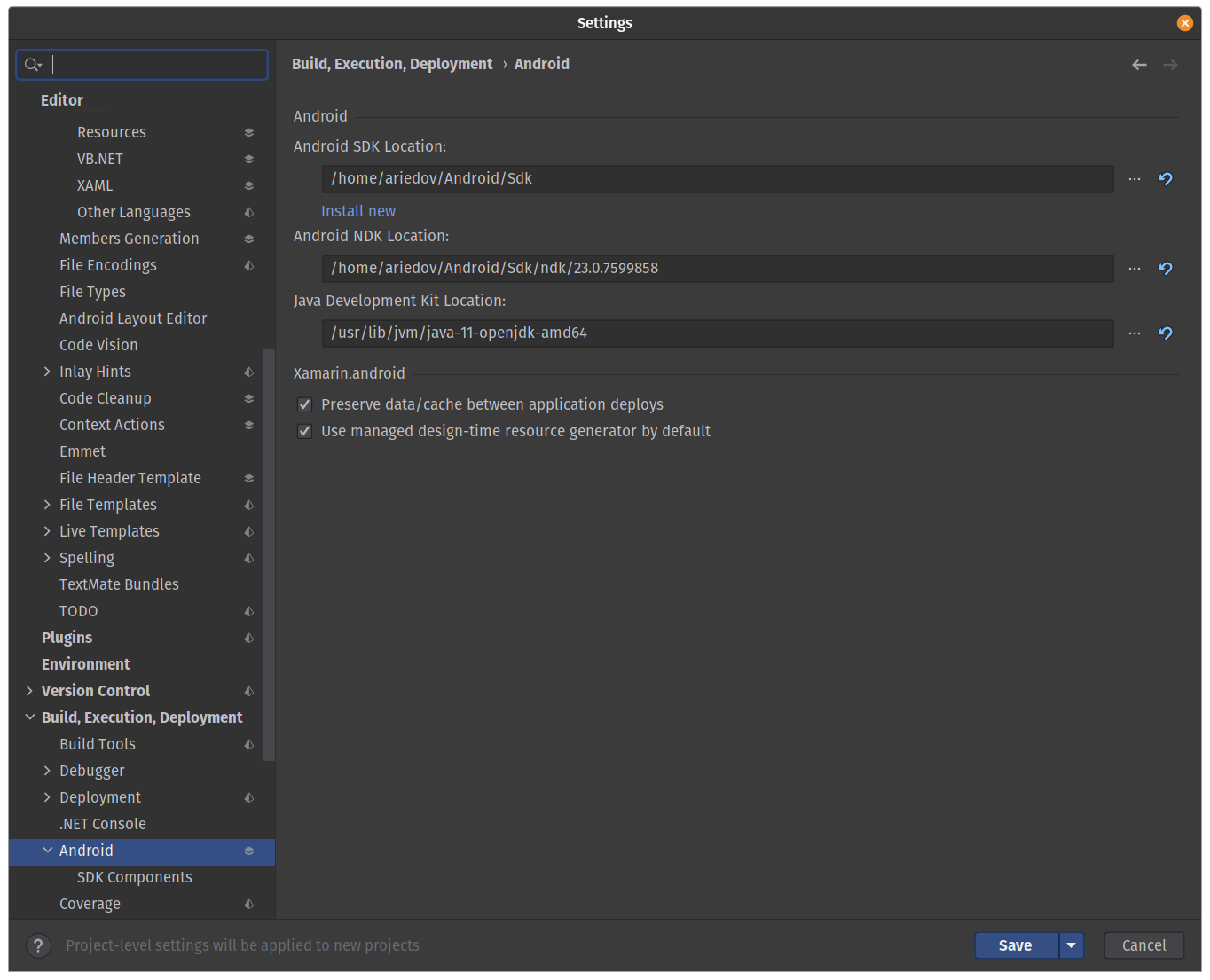The image size is (1210, 980).
Task: Click Save button
Action: point(1016,945)
